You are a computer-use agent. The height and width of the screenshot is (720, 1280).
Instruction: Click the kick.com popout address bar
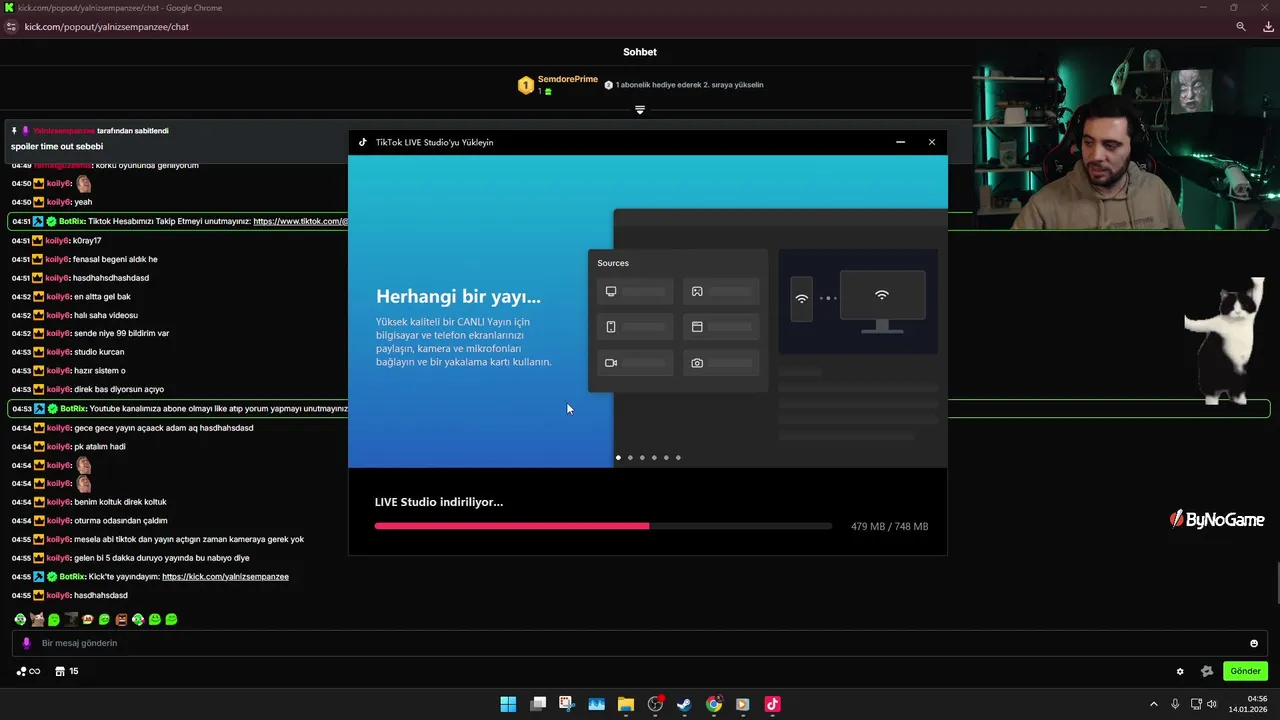(107, 27)
